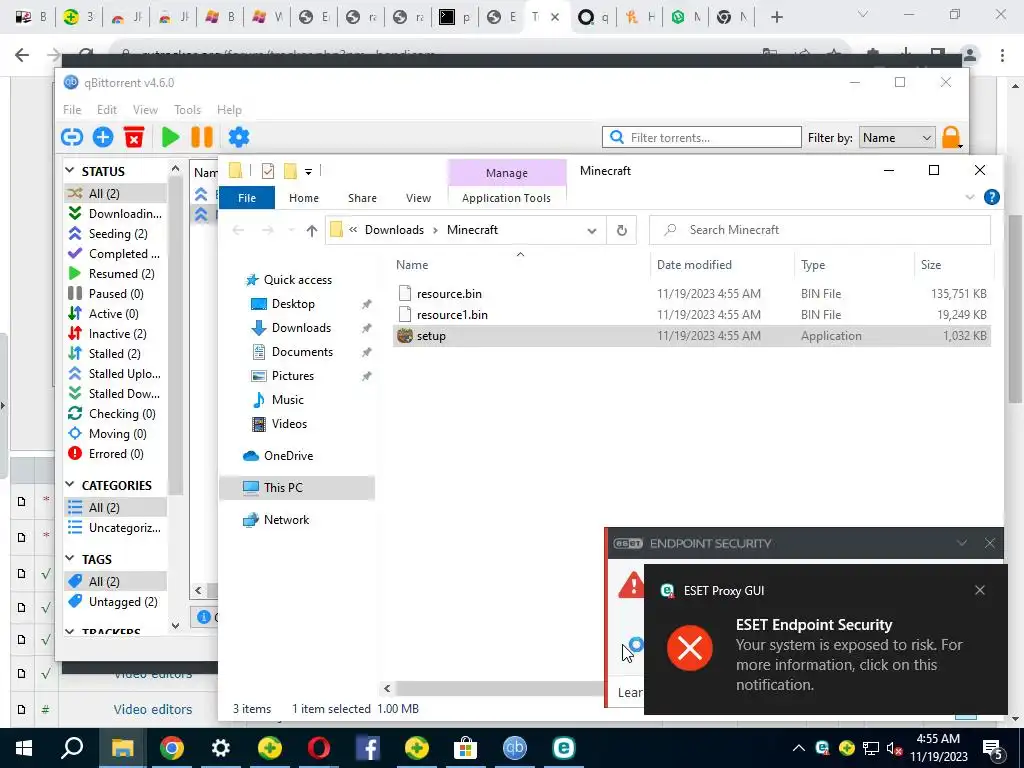Image resolution: width=1024 pixels, height=768 pixels.
Task: Select Completed status filter
Action: coord(114,253)
